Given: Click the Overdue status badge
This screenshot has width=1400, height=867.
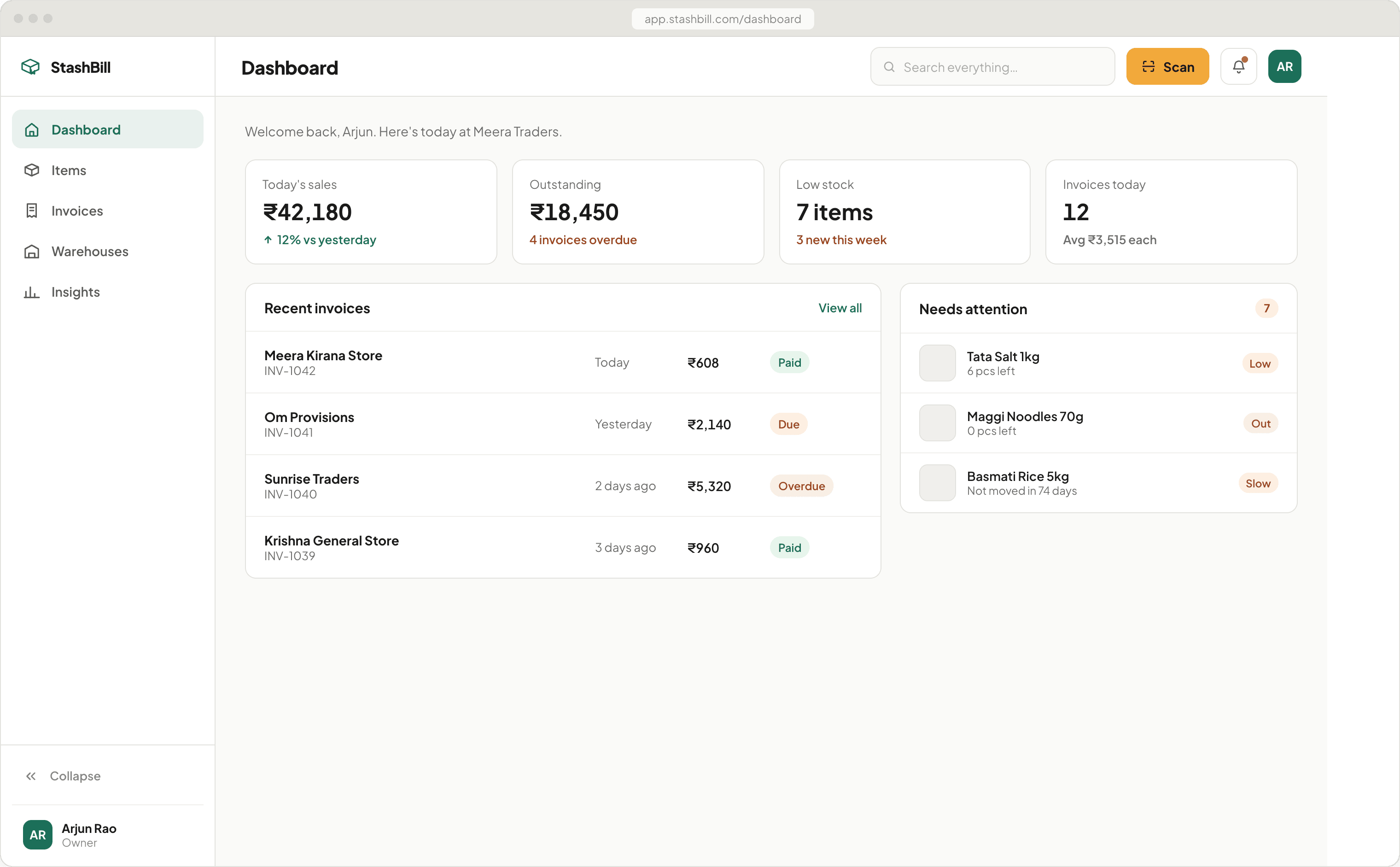Looking at the screenshot, I should [801, 486].
